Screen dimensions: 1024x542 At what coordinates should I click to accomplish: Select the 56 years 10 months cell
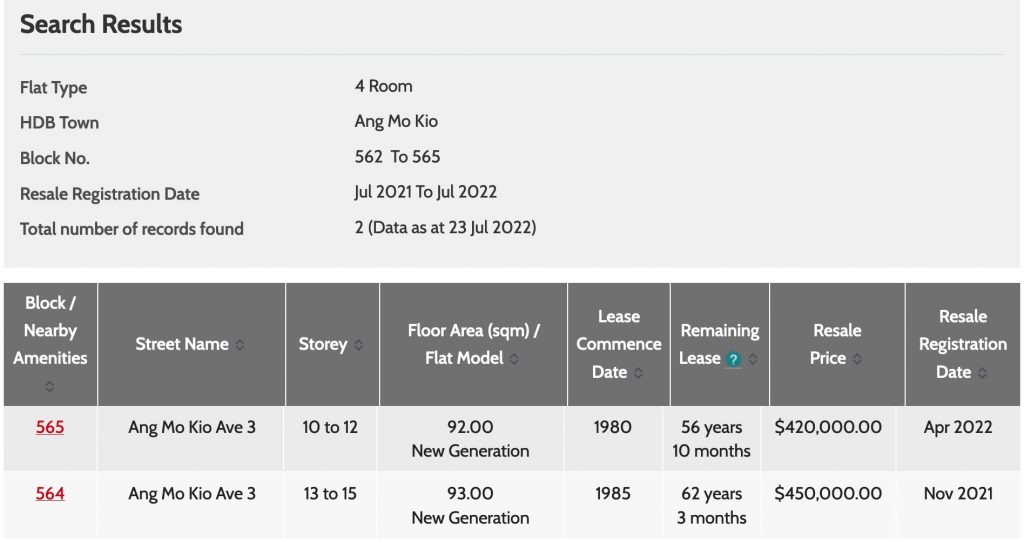711,439
